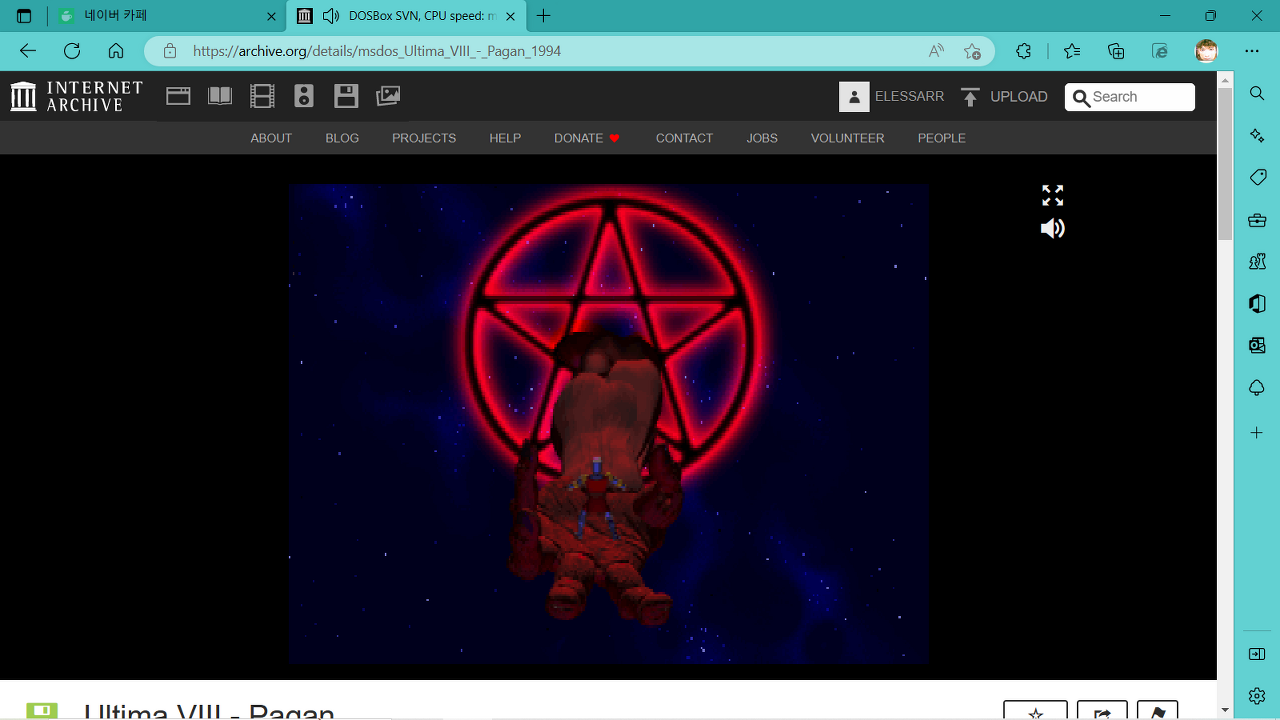1280x720 pixels.
Task: Open sidebar settings gear
Action: coord(1257,695)
